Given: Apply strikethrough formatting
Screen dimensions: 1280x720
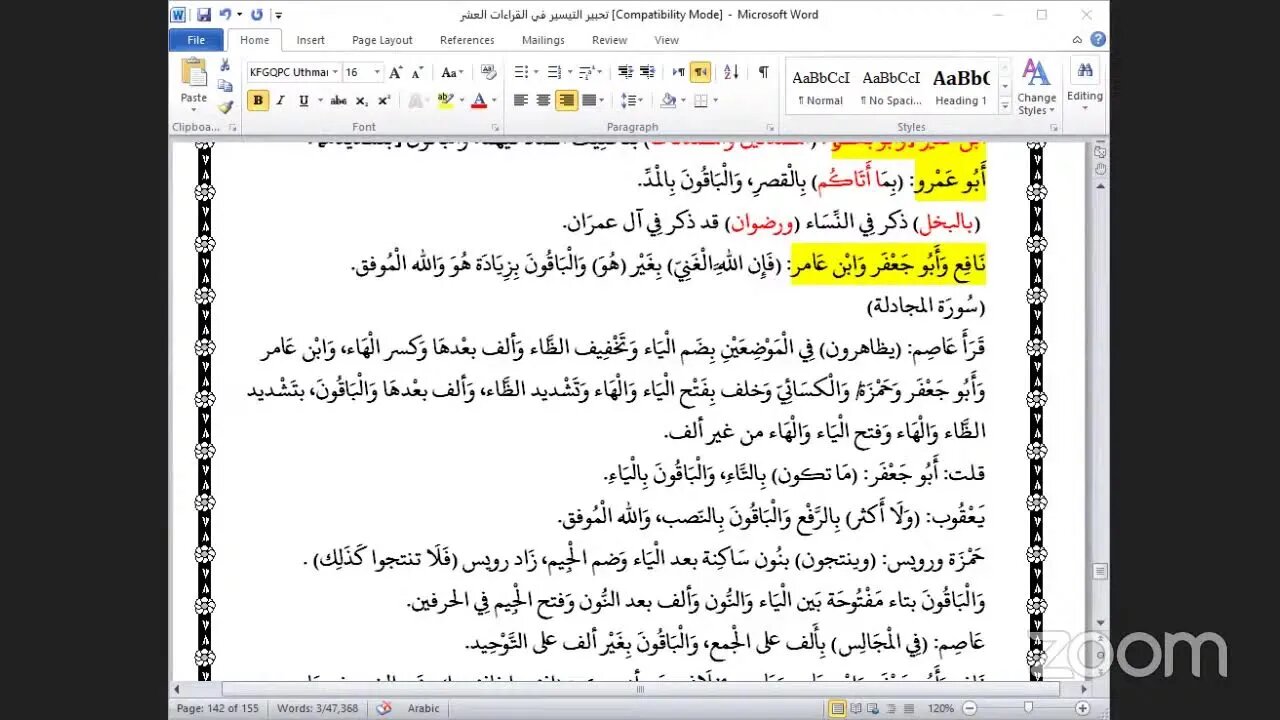Looking at the screenshot, I should (338, 100).
